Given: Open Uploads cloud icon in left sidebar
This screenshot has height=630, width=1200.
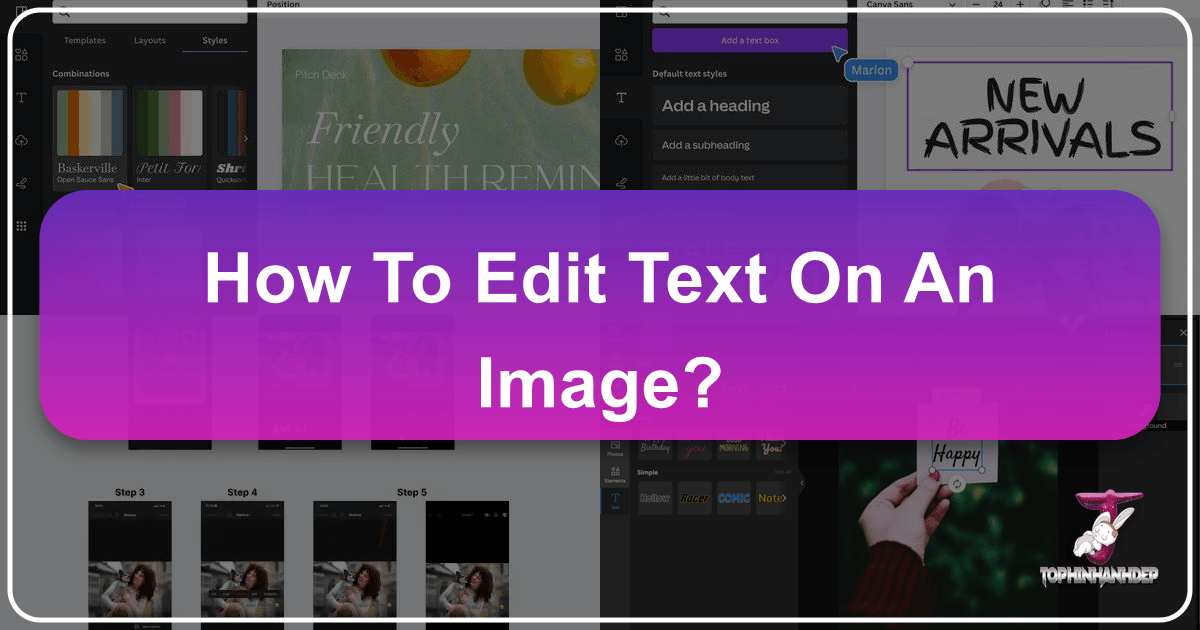Looking at the screenshot, I should tap(21, 141).
